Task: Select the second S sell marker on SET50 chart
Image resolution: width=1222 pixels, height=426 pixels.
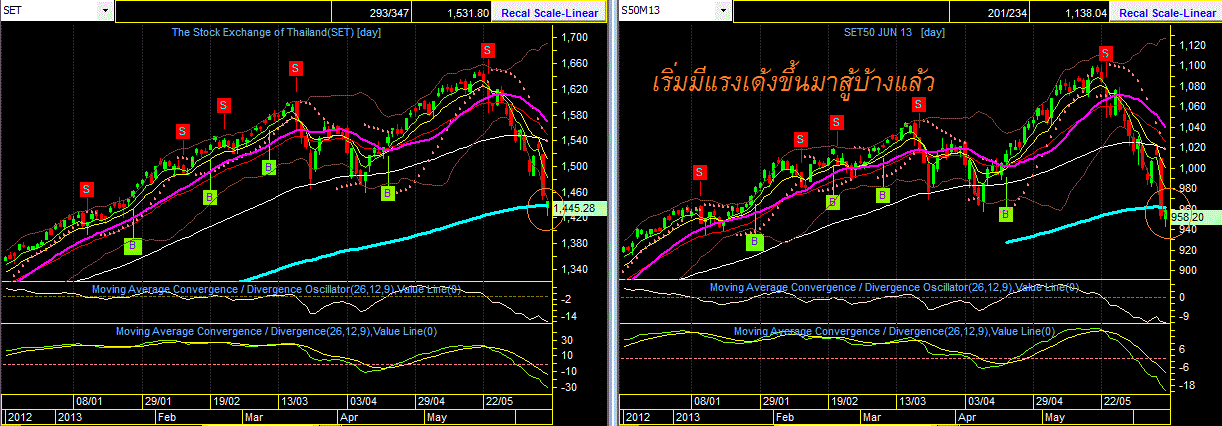Action: pyautogui.click(x=800, y=139)
